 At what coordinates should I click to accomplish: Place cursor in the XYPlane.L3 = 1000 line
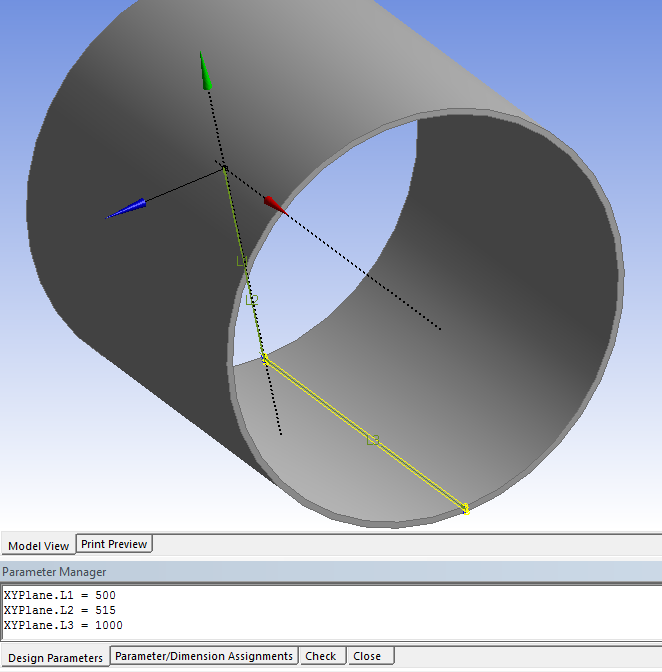(63, 625)
